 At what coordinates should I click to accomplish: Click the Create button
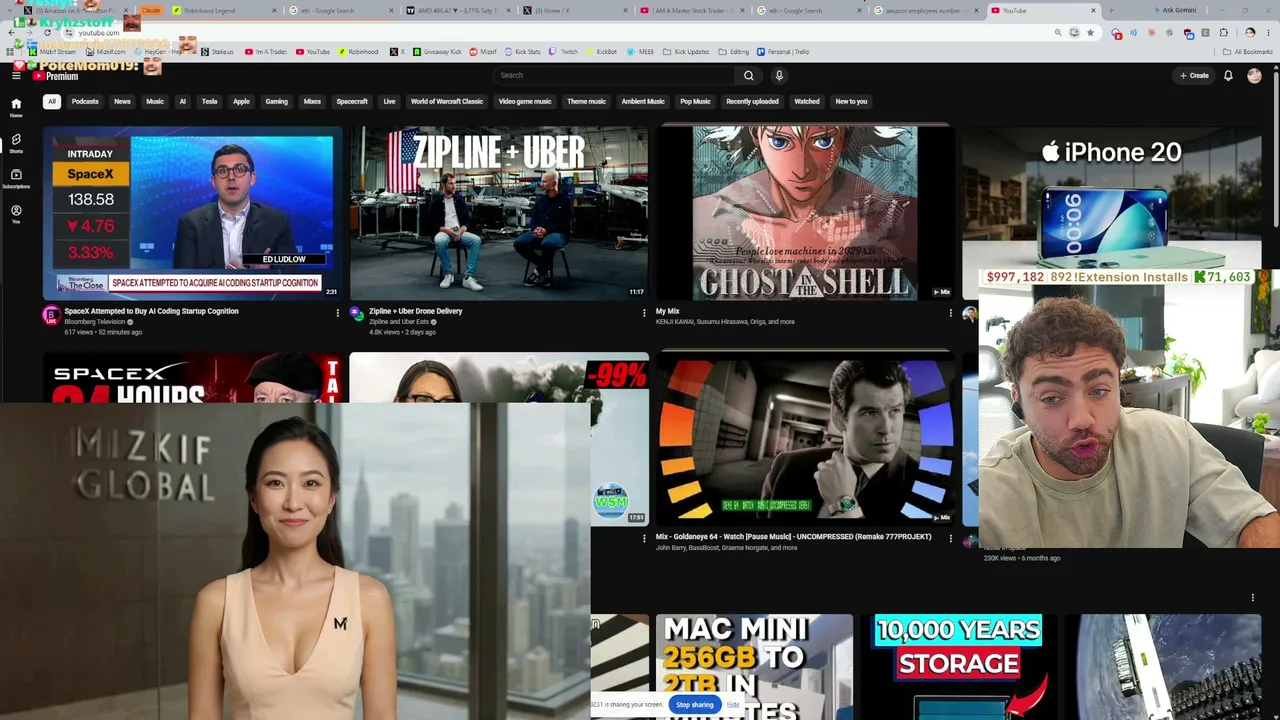click(1194, 75)
